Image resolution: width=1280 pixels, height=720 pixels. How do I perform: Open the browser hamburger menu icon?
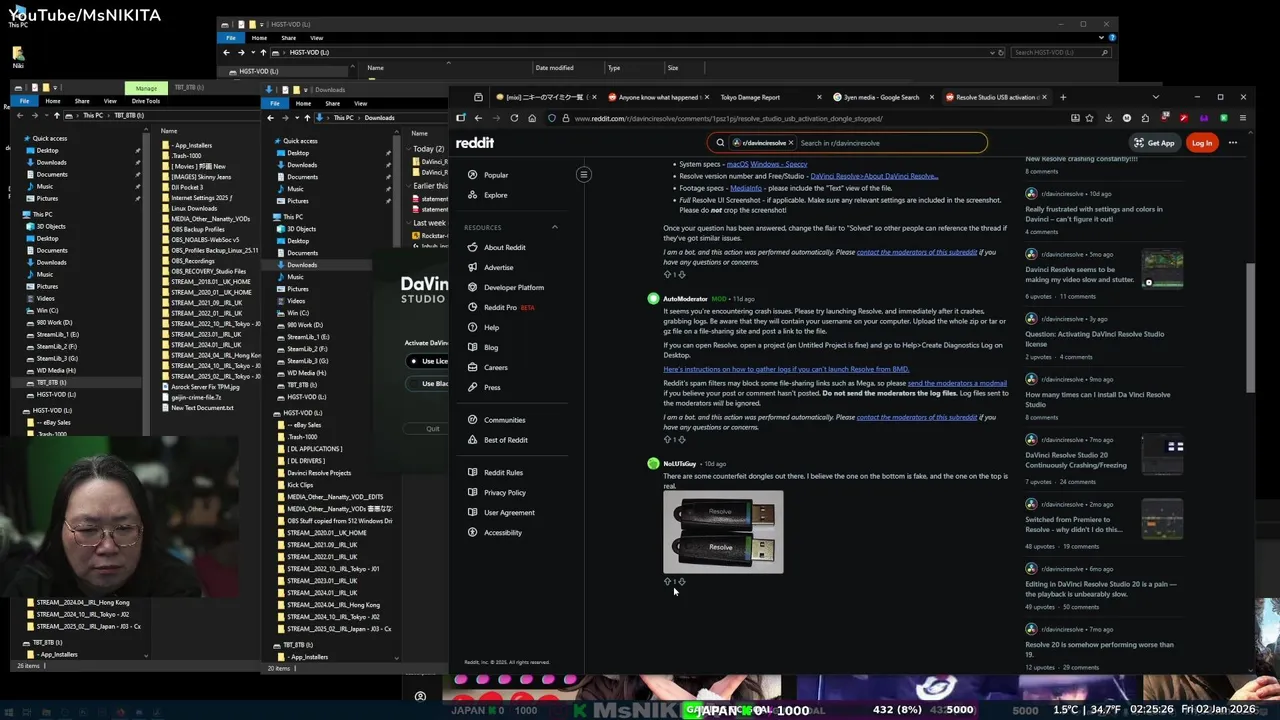click(1243, 118)
